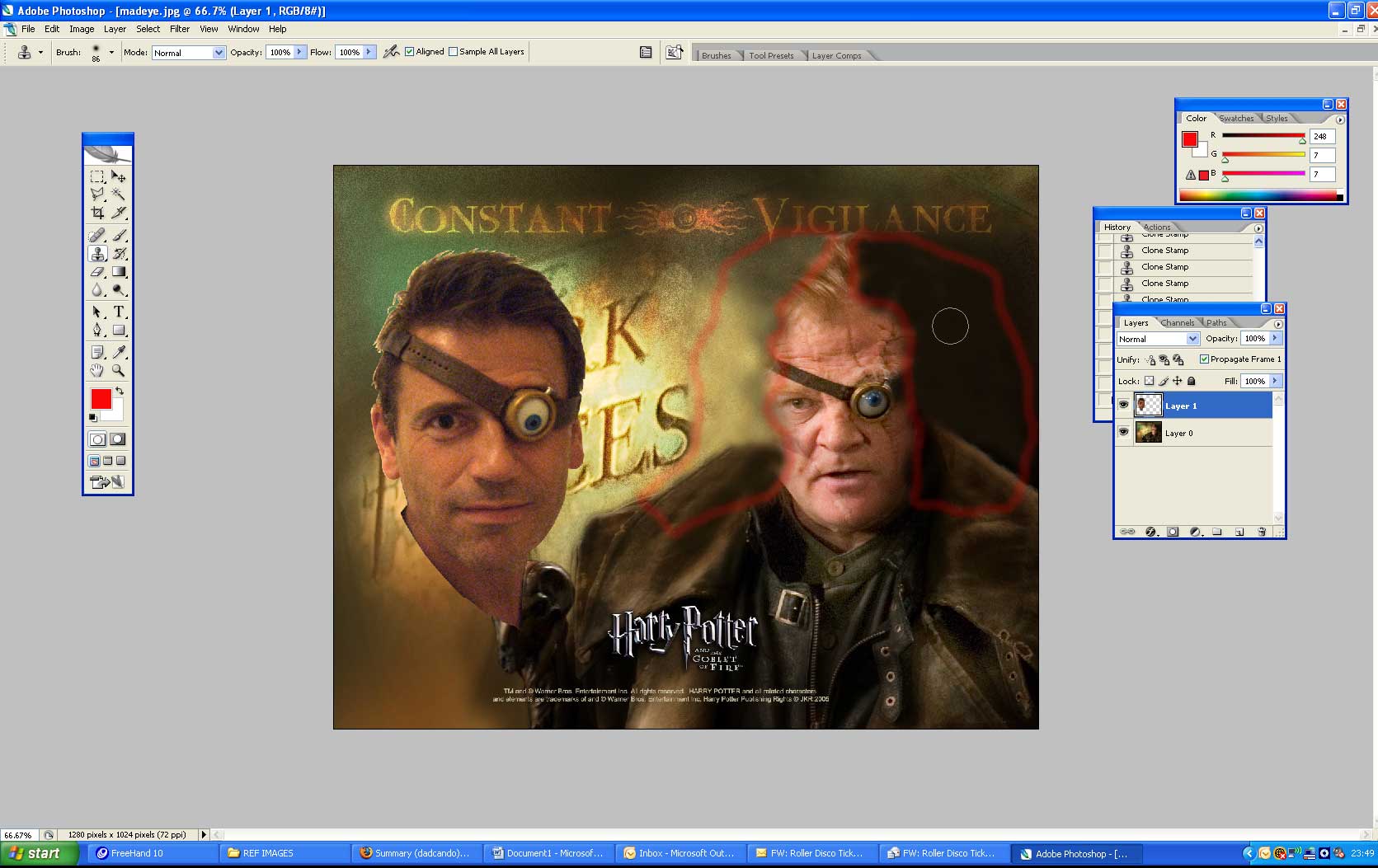The width and height of the screenshot is (1378, 868).
Task: Select the Move tool
Action: (119, 176)
